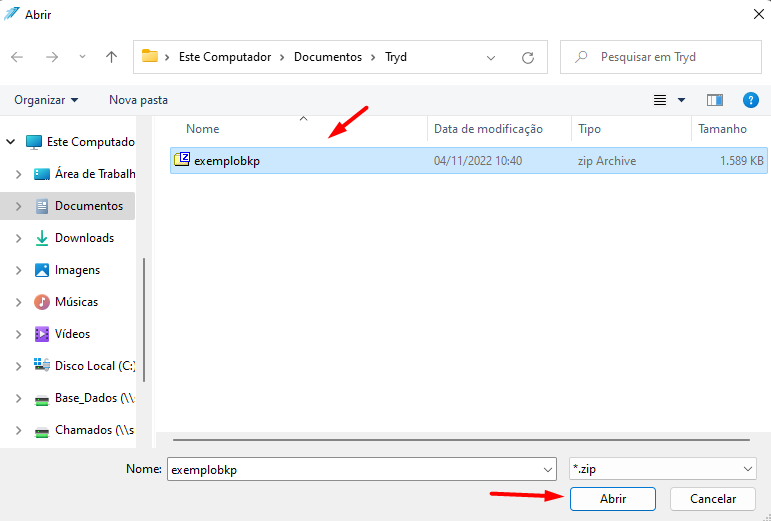Open the Músicas library
771x521 pixels.
coord(76,302)
